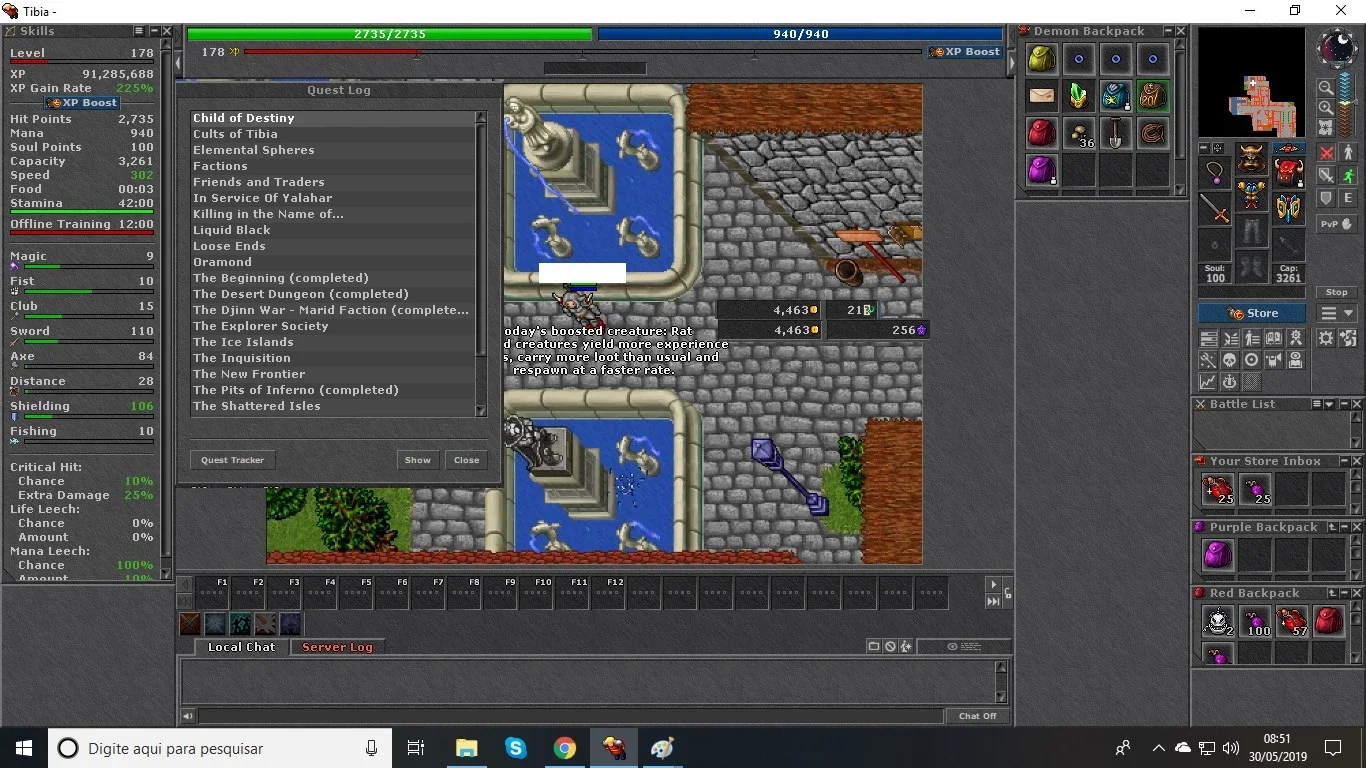Open the blue star backpack
This screenshot has height=768, width=1366.
coord(1116,96)
